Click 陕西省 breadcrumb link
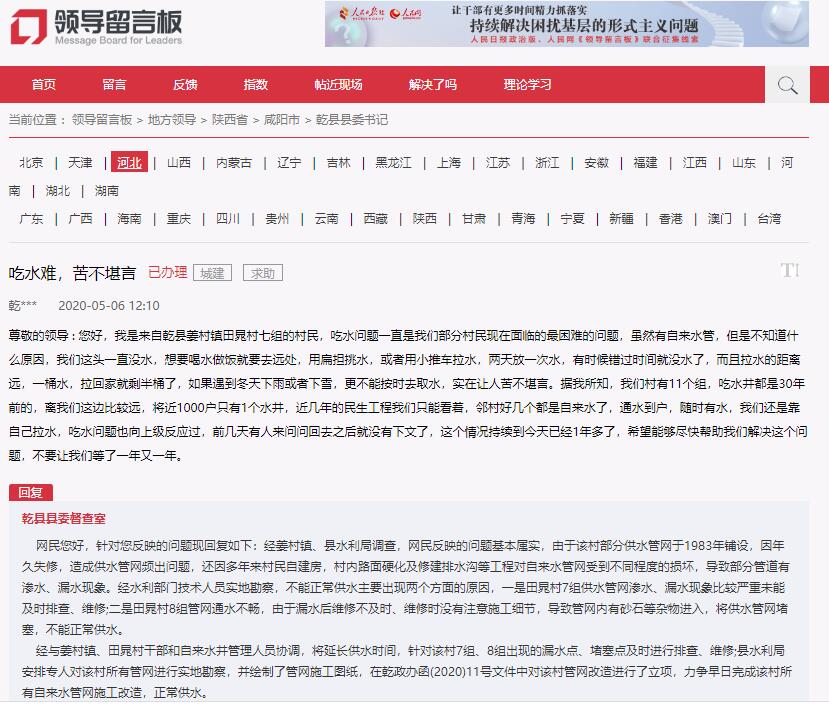Image resolution: width=829 pixels, height=708 pixels. pos(230,120)
